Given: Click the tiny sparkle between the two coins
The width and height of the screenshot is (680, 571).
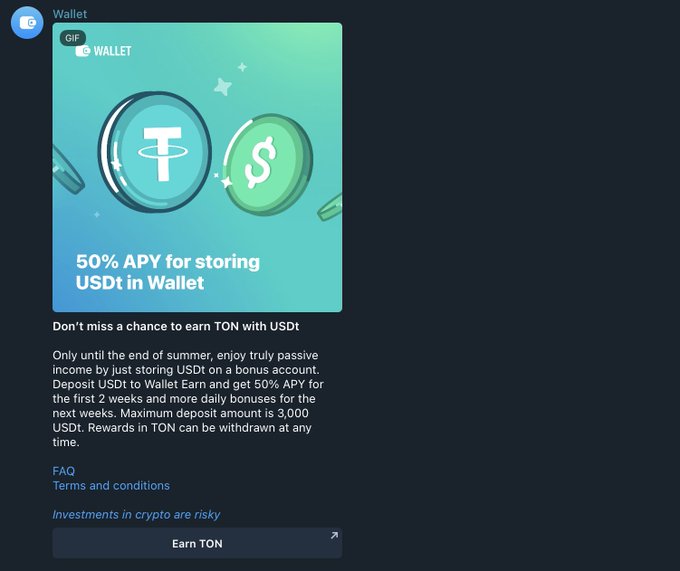Looking at the screenshot, I should click(216, 175).
